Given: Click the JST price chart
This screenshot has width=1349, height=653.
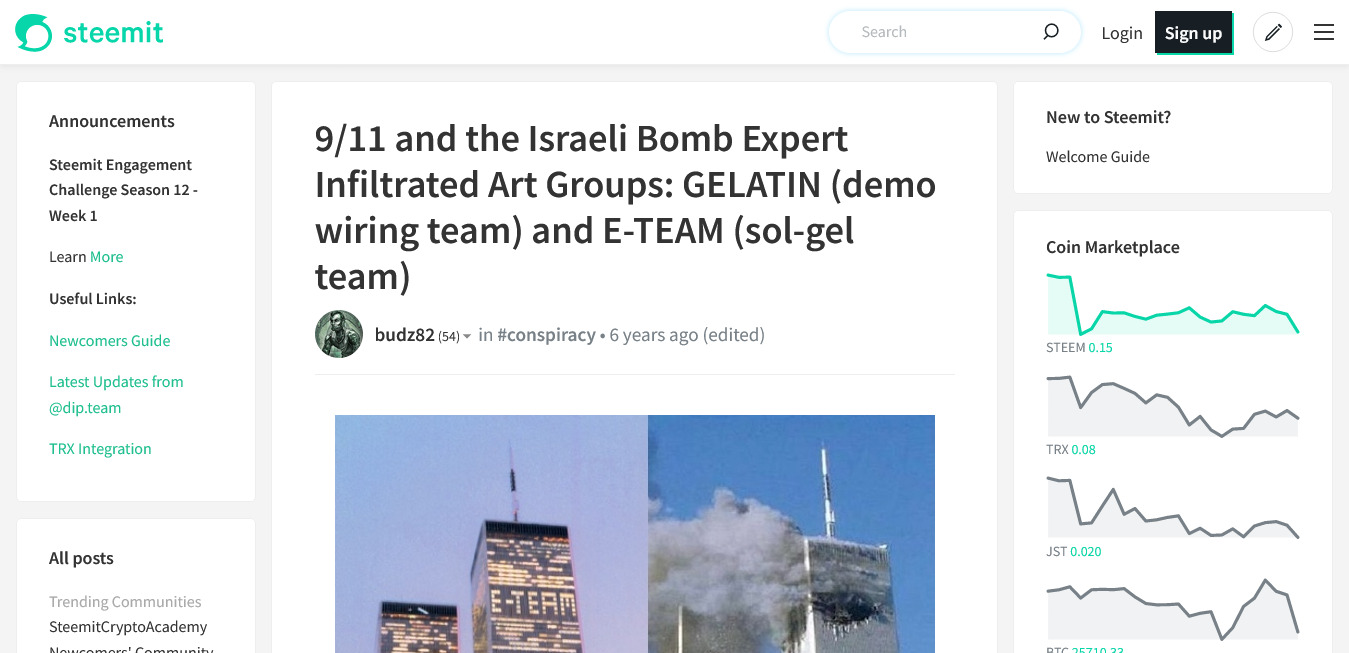Looking at the screenshot, I should pyautogui.click(x=1173, y=508).
